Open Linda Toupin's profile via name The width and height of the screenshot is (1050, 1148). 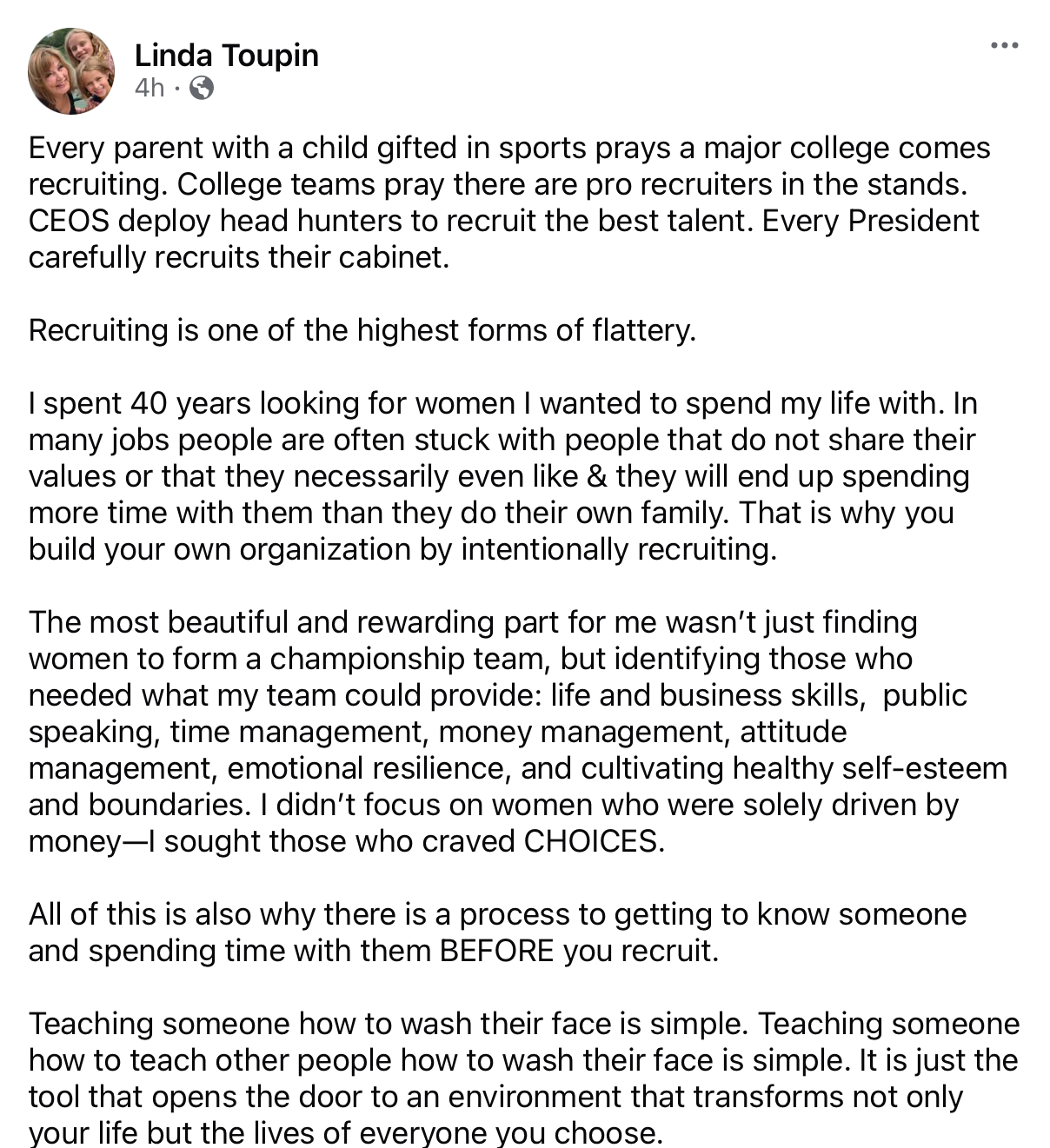coord(226,55)
